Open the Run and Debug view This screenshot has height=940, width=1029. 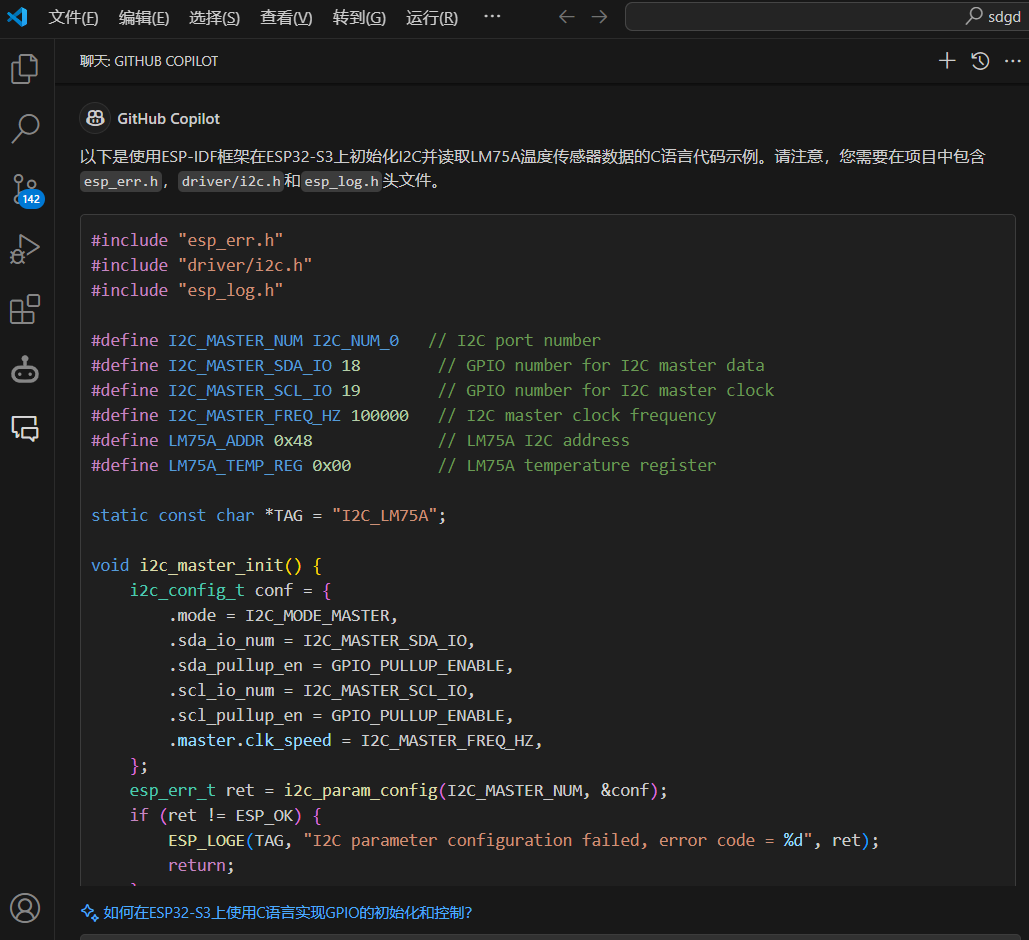[25, 249]
